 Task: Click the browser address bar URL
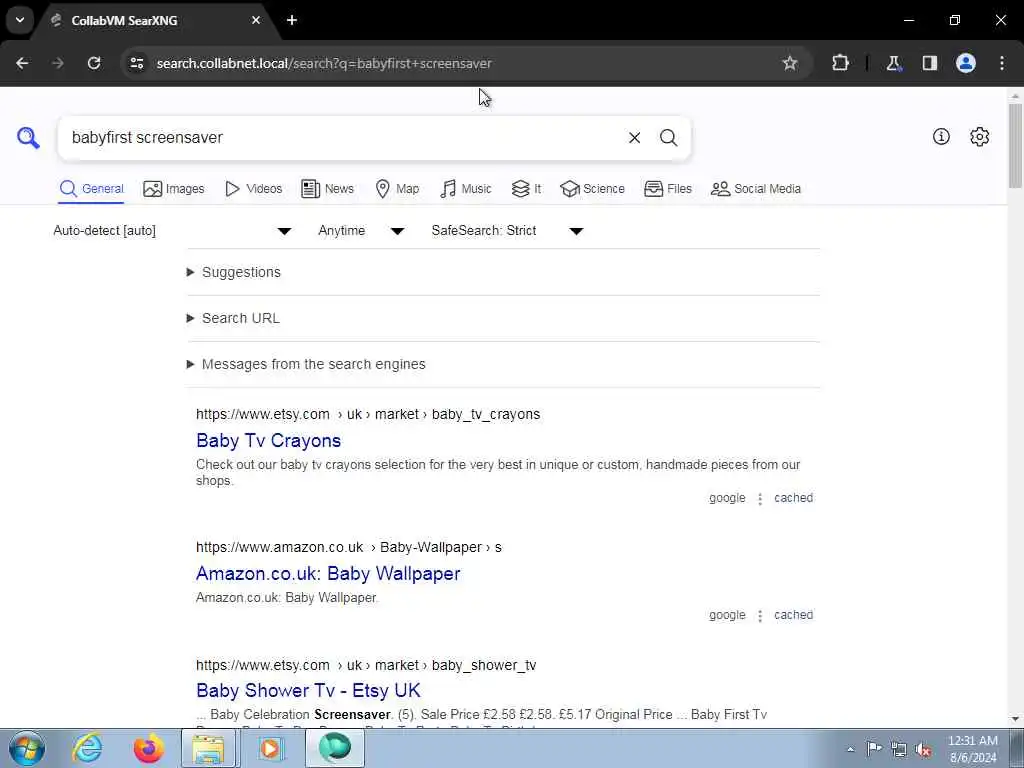pyautogui.click(x=324, y=63)
